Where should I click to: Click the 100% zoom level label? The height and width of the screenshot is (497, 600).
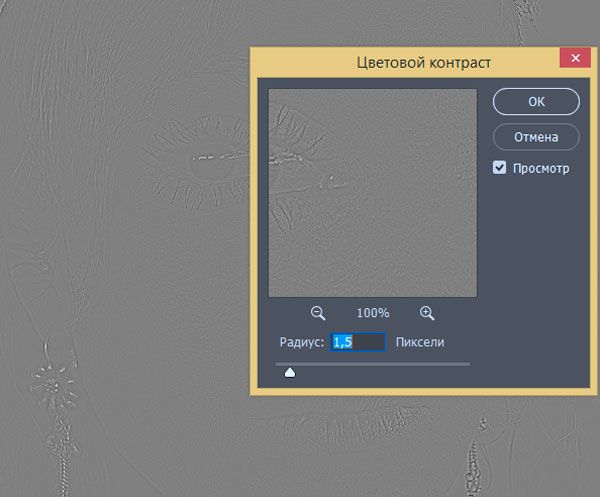(373, 313)
